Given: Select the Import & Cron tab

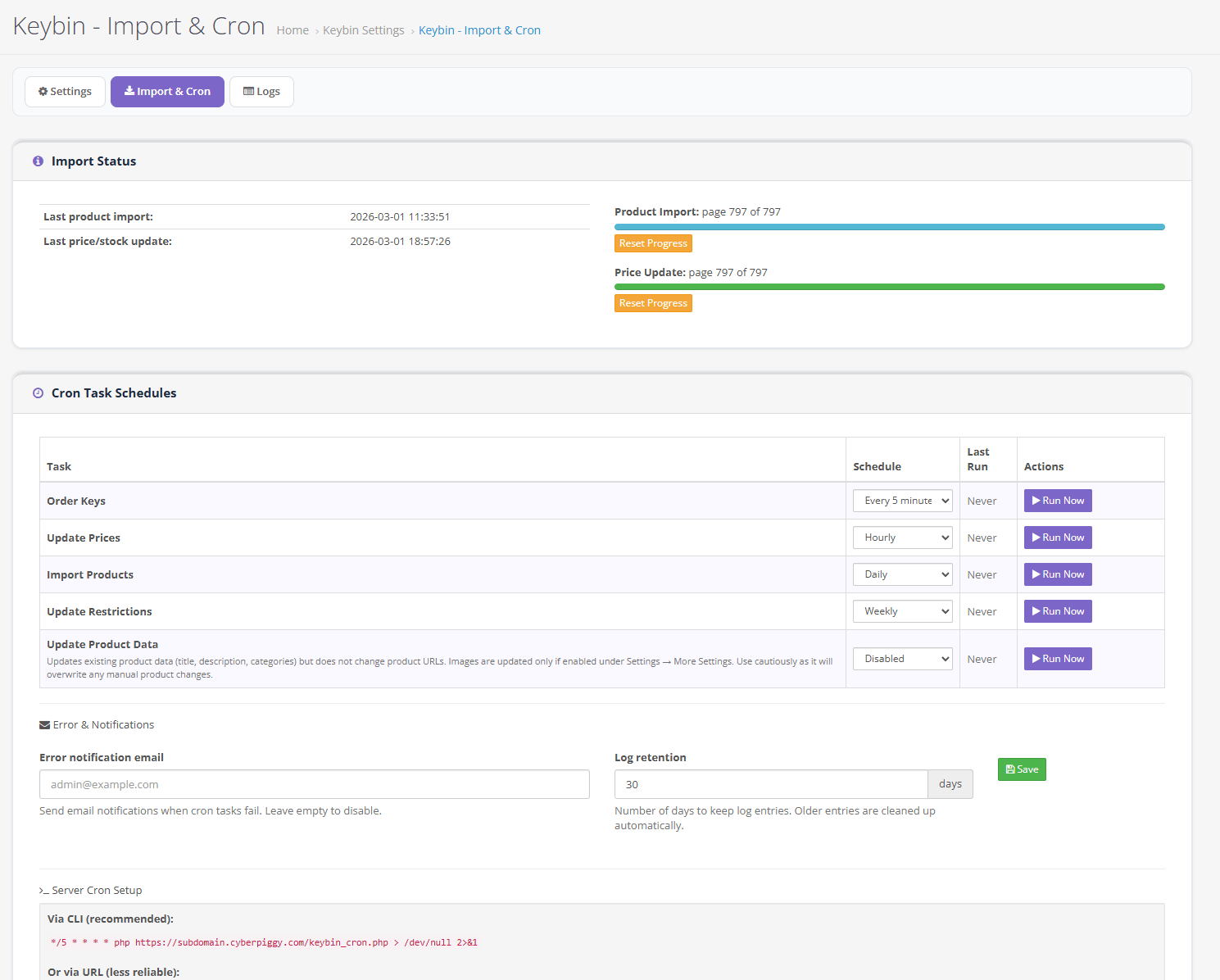Looking at the screenshot, I should 167,92.
